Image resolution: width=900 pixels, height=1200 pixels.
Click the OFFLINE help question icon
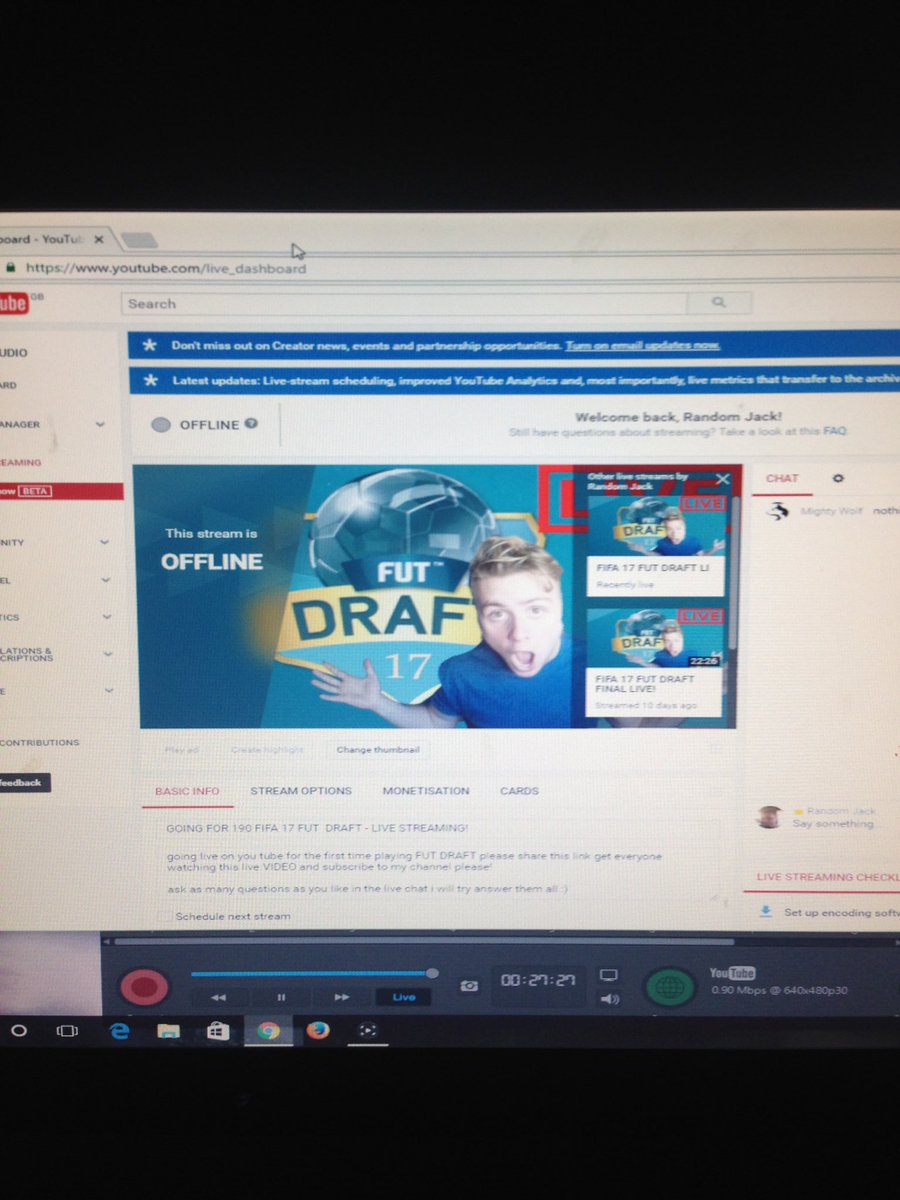tap(251, 423)
